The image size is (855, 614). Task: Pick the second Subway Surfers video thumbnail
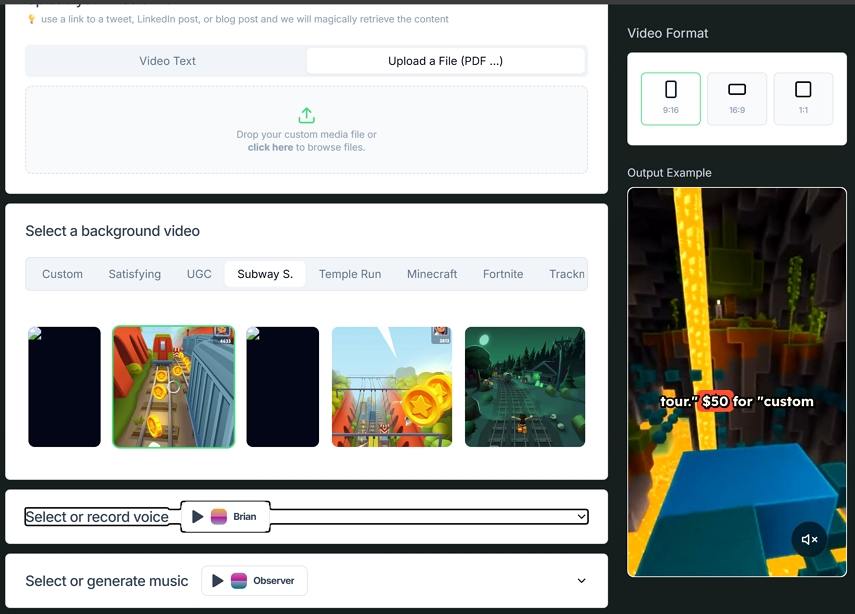point(173,386)
